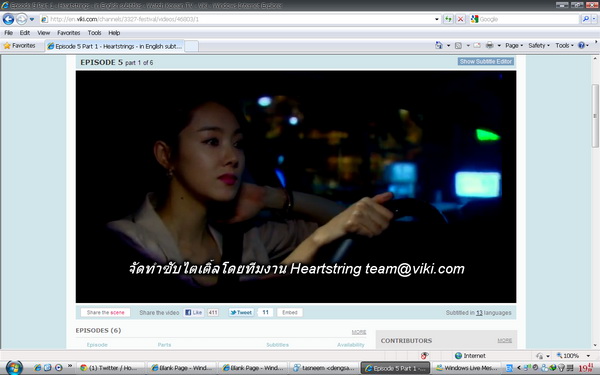
Task: Click the page vertical scrollbar thumb
Action: coord(595,116)
